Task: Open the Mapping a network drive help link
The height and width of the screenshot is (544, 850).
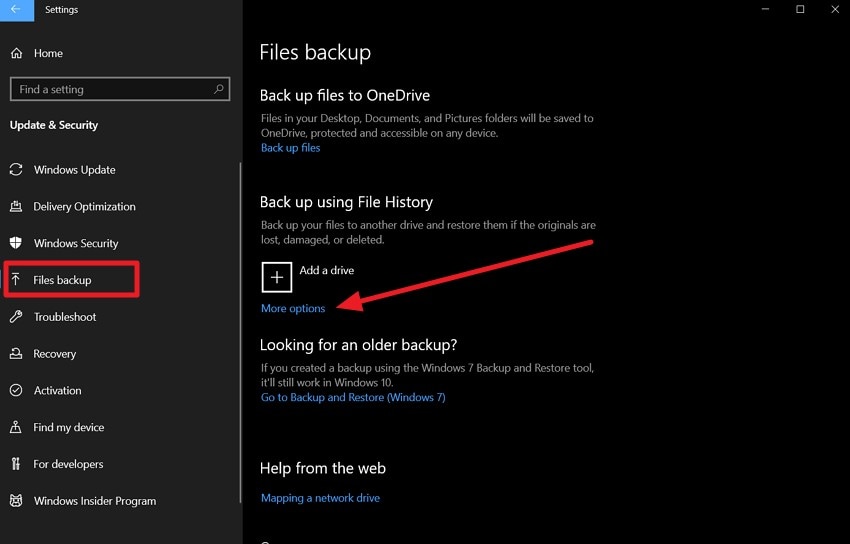Action: pyautogui.click(x=320, y=498)
